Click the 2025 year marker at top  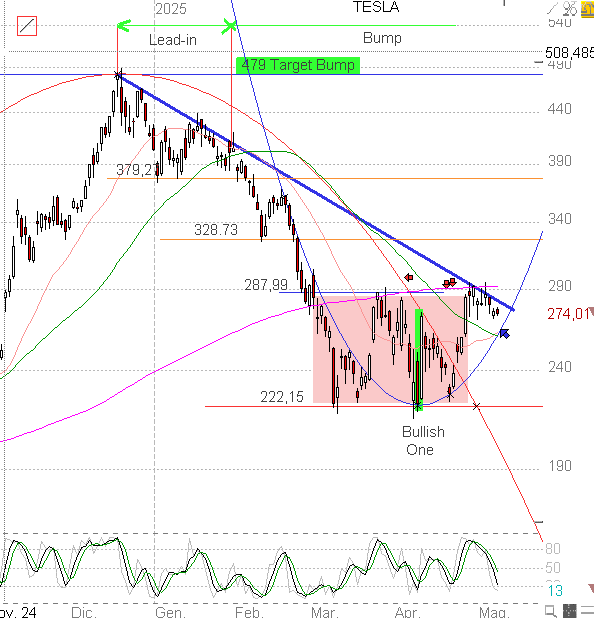coord(171,9)
